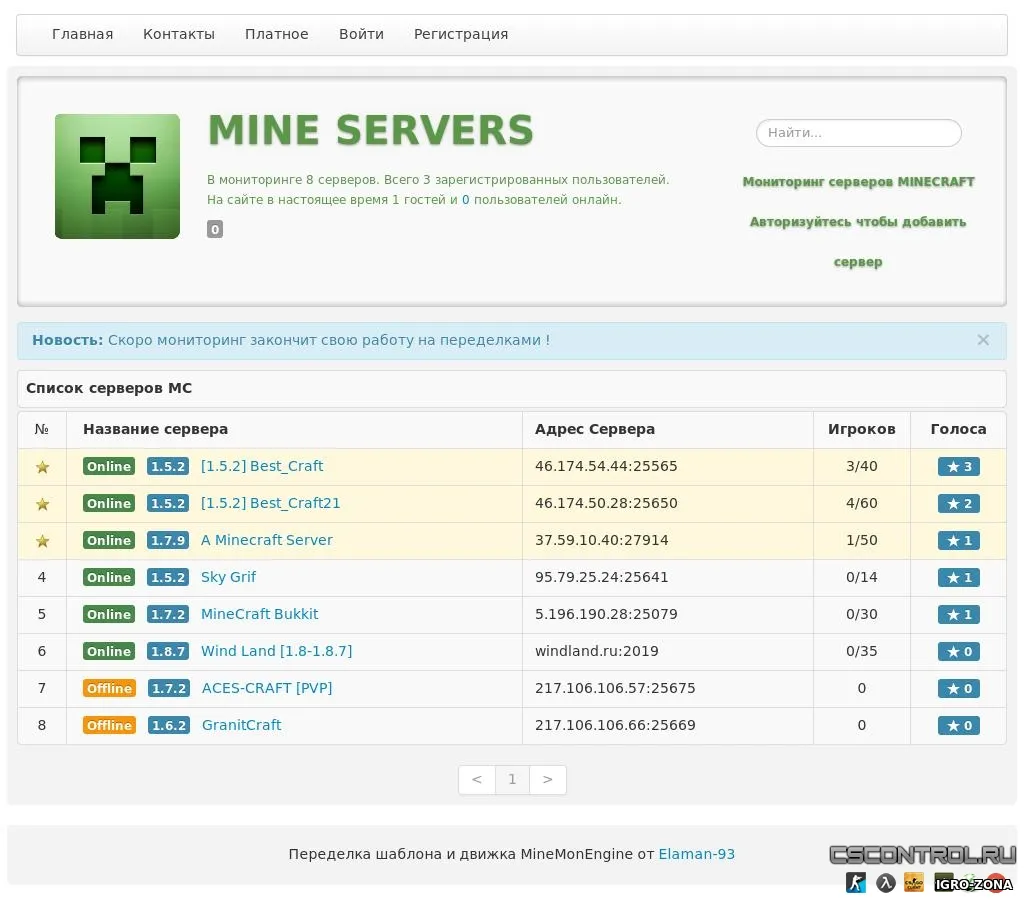Focus the Найти search field
The image size is (1024, 900).
click(x=858, y=133)
